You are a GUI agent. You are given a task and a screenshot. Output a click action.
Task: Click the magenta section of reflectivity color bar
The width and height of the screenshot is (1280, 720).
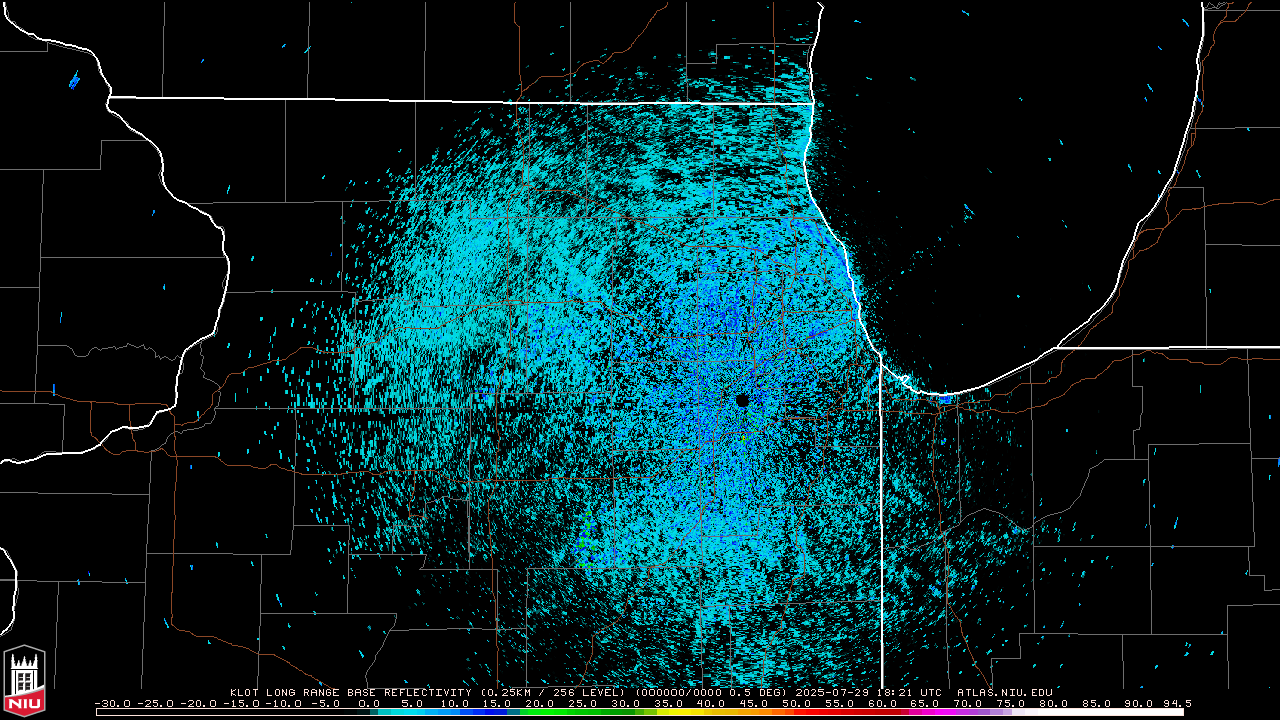coord(930,711)
